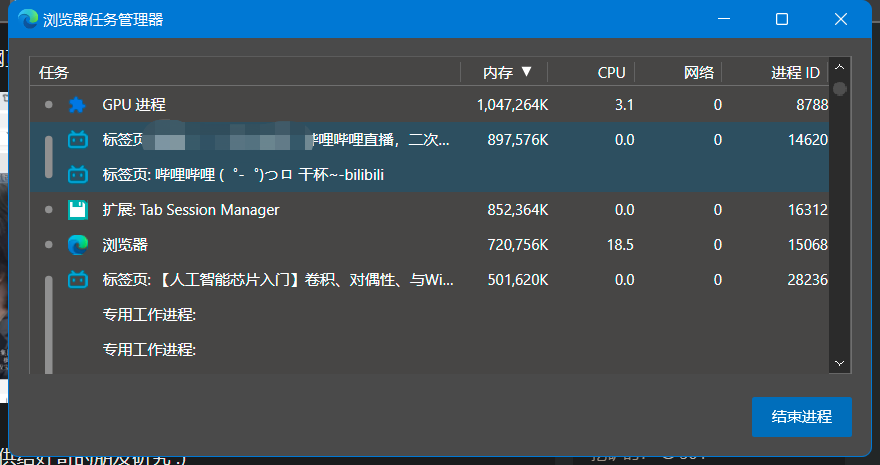Viewport: 880px width, 465px height.
Task: Click process ID 16312
Action: coord(808,210)
